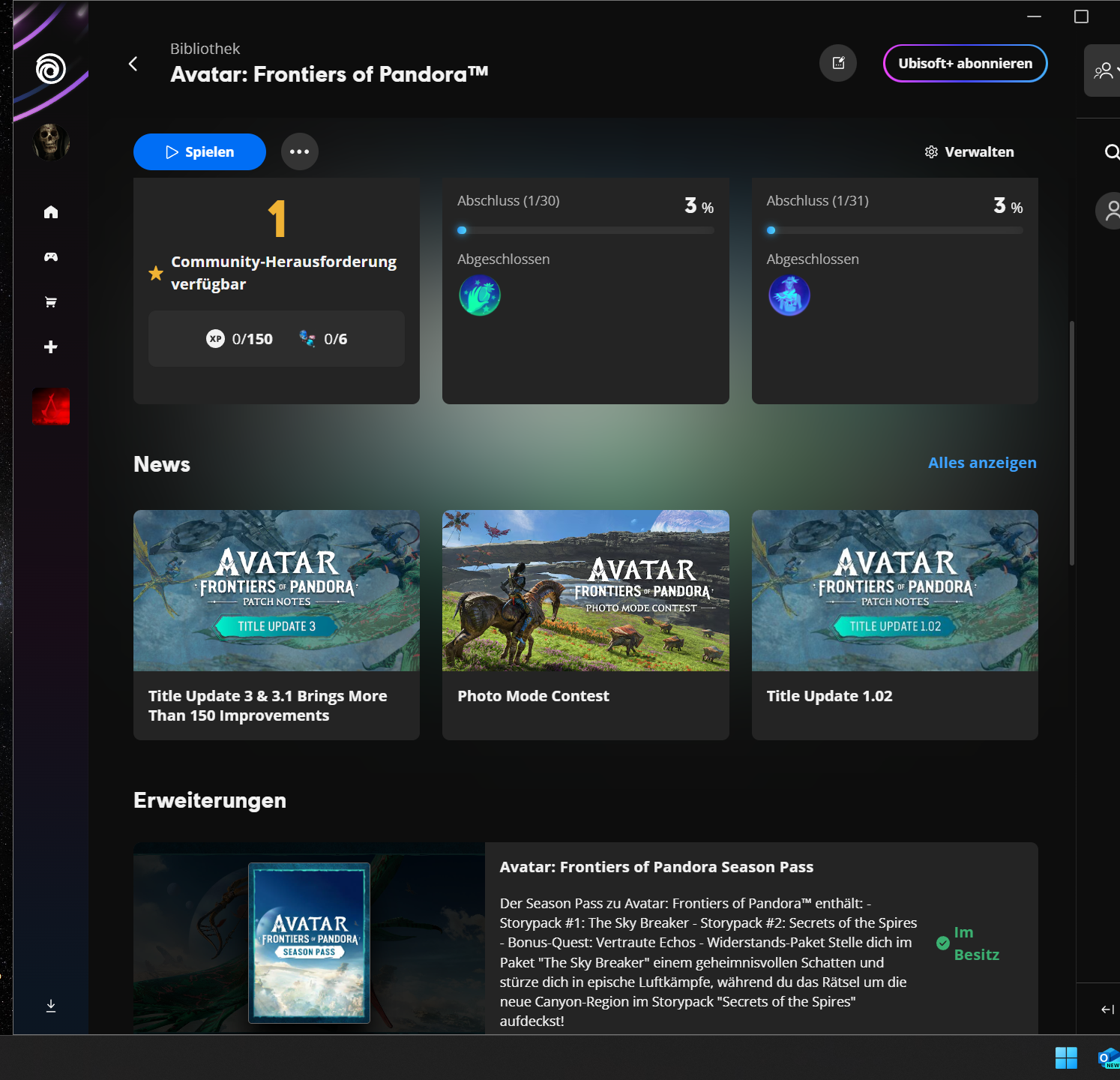The width and height of the screenshot is (1120, 1080).
Task: Open the Verwalten settings menu
Action: tap(969, 151)
